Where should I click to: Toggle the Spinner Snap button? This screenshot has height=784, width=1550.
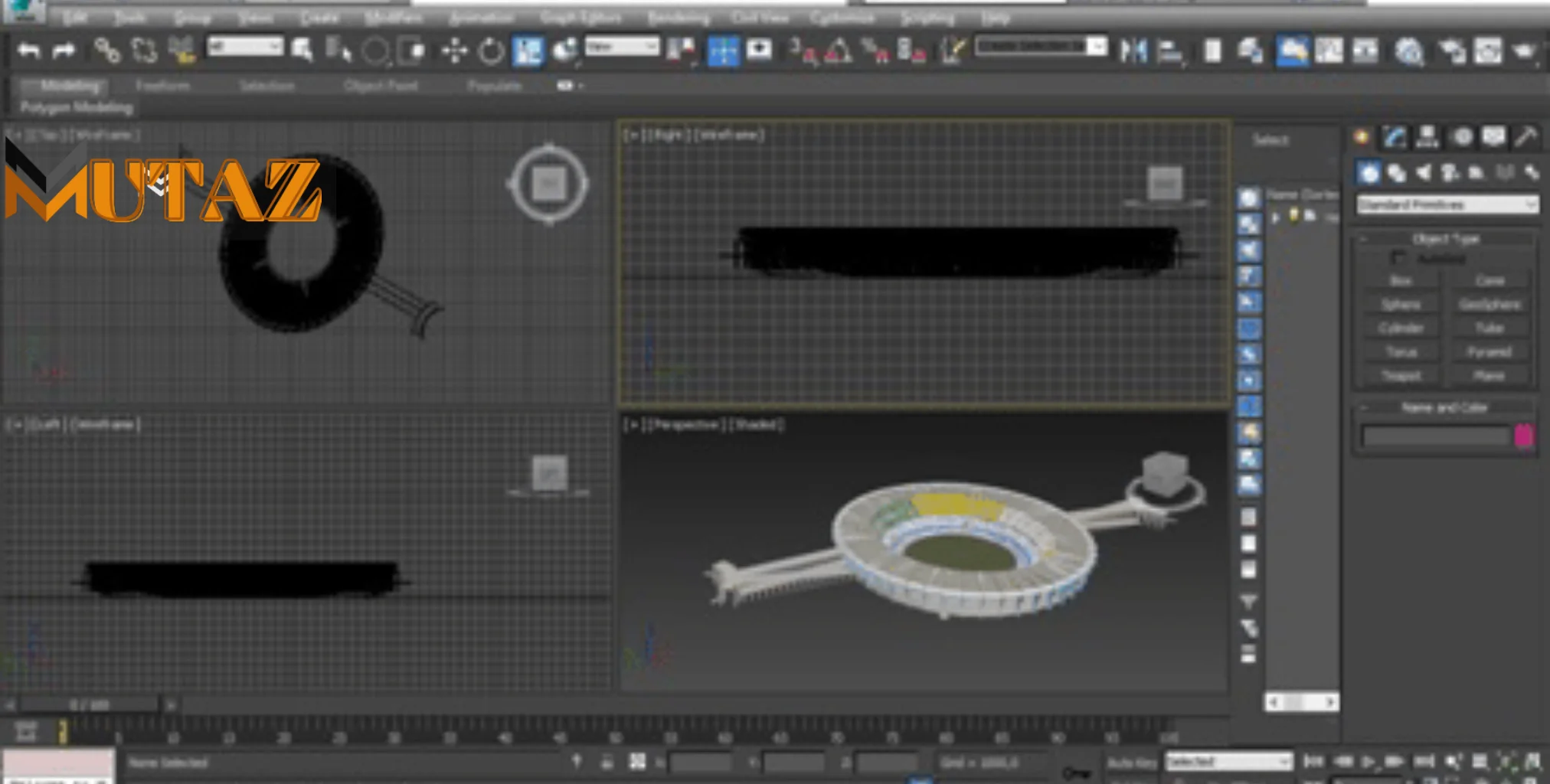click(911, 51)
